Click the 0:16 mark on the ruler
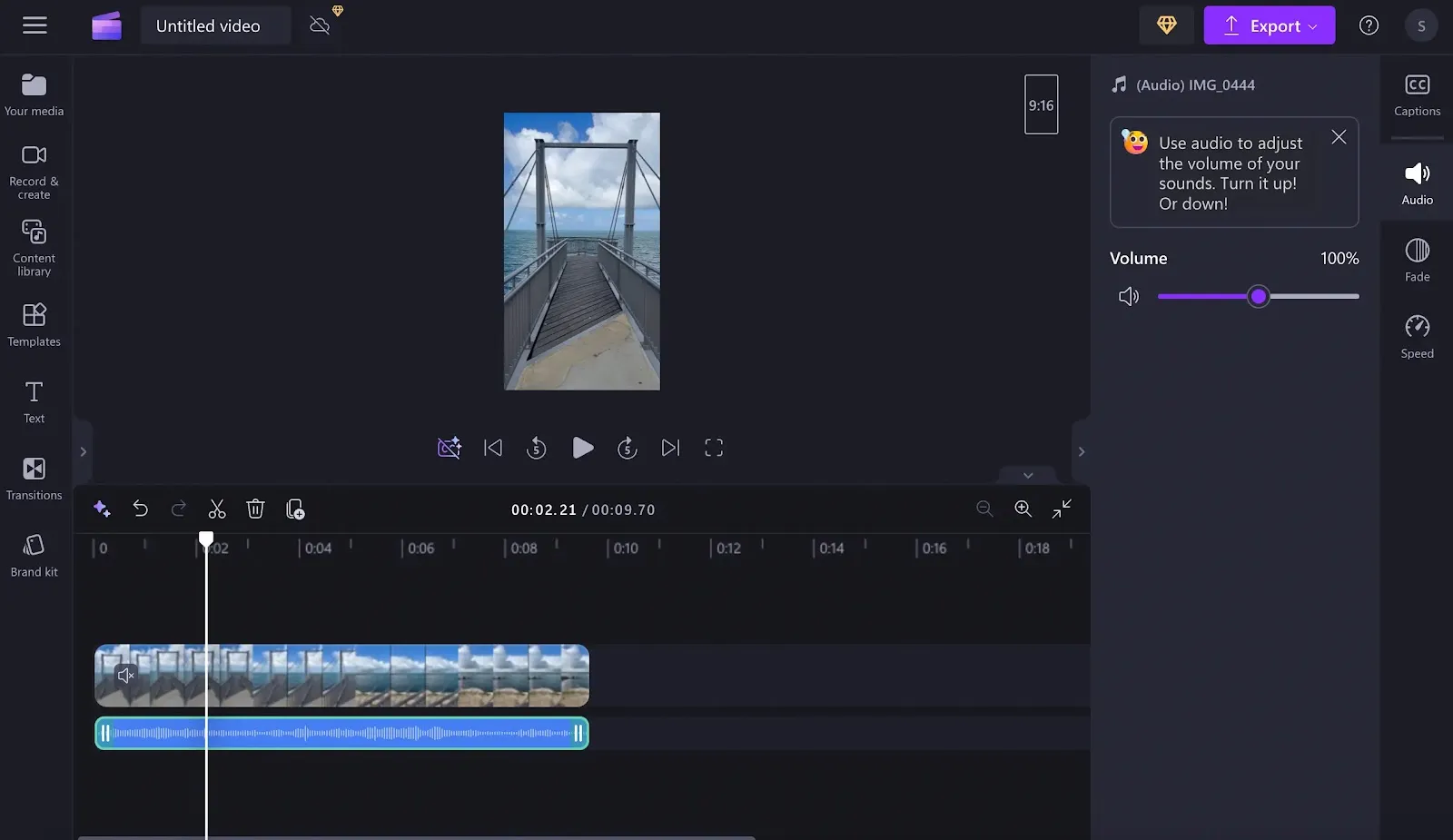1453x840 pixels. coord(934,548)
